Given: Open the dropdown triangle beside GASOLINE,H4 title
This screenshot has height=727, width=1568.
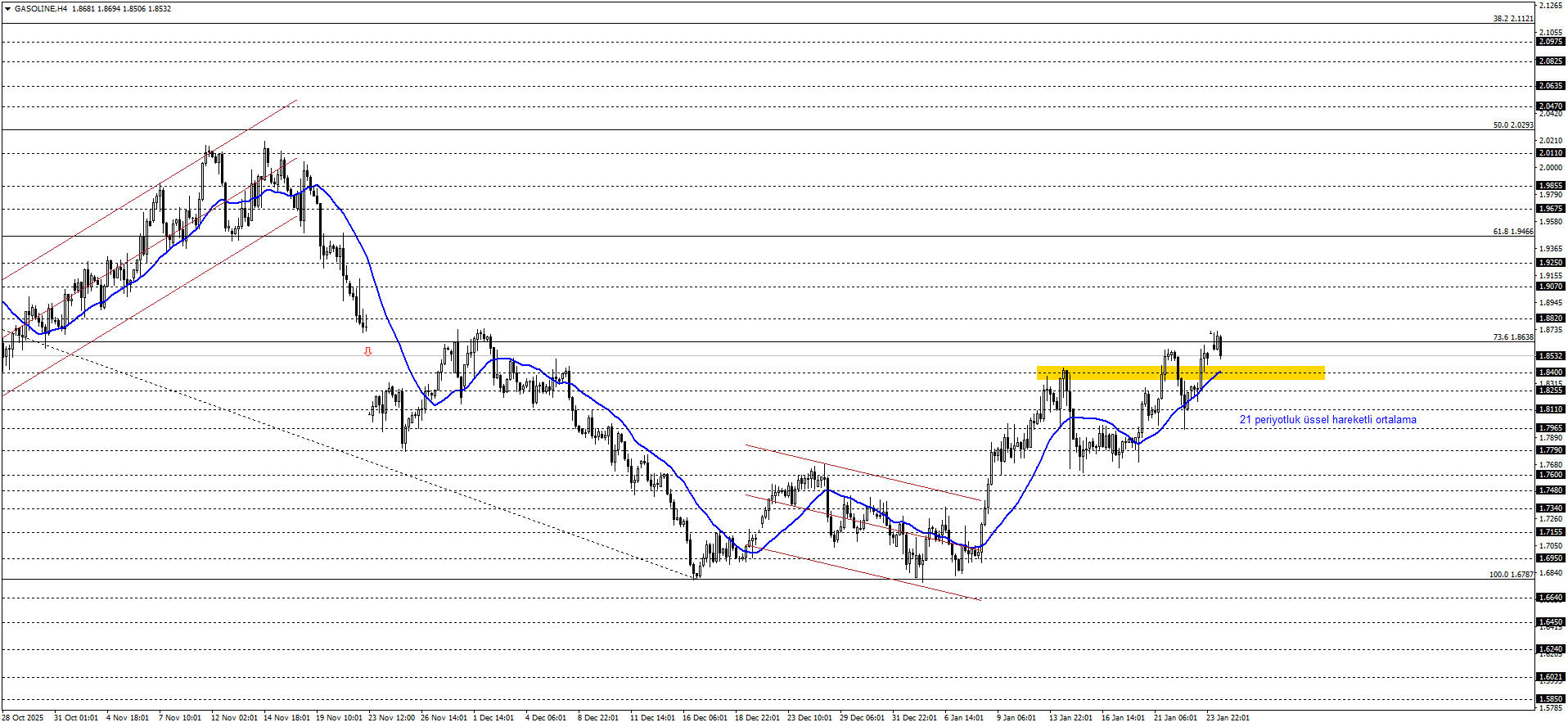Looking at the screenshot, I should pyautogui.click(x=7, y=9).
